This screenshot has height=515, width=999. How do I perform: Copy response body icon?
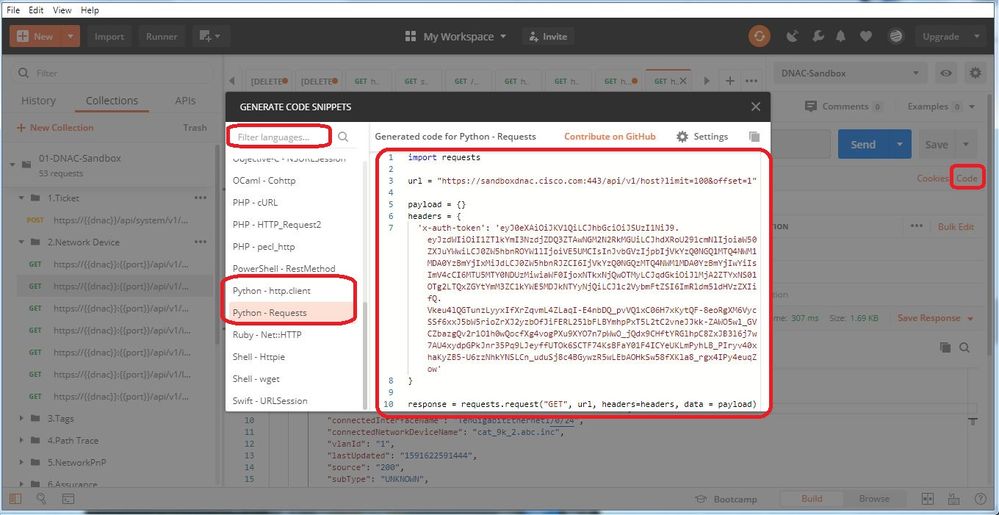pos(945,347)
